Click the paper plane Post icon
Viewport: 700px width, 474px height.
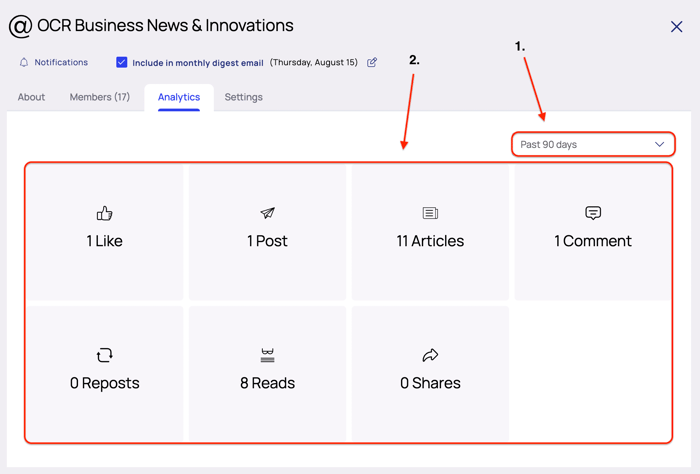click(267, 213)
